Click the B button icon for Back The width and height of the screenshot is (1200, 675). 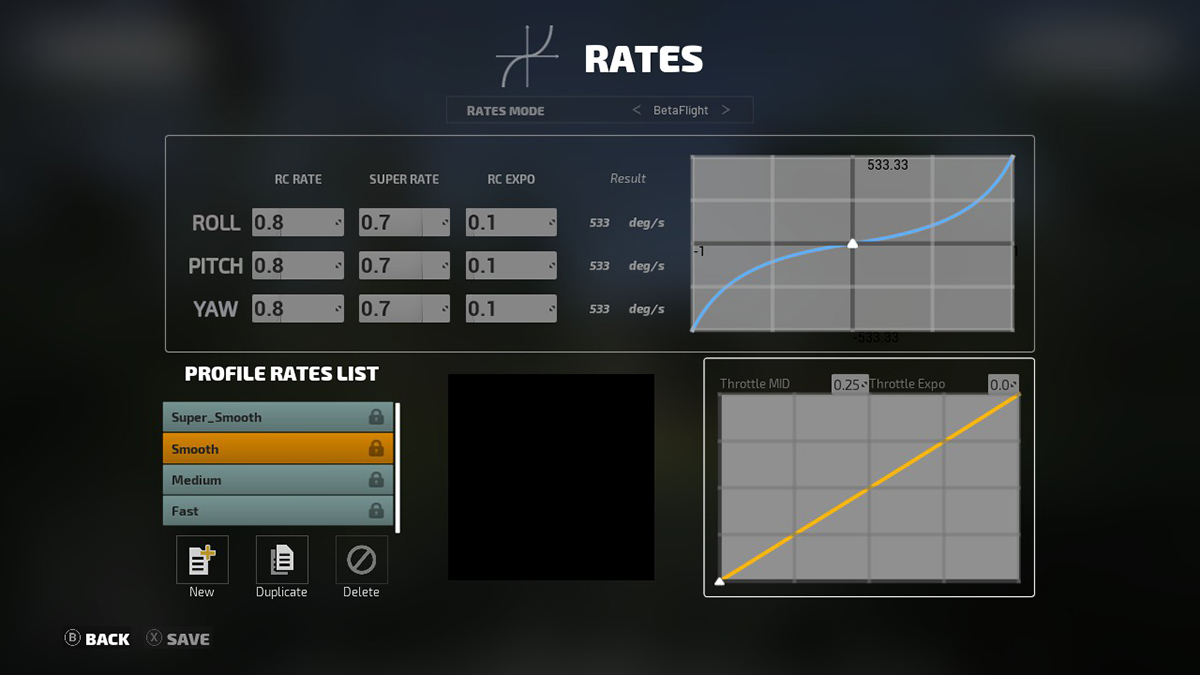(x=72, y=638)
